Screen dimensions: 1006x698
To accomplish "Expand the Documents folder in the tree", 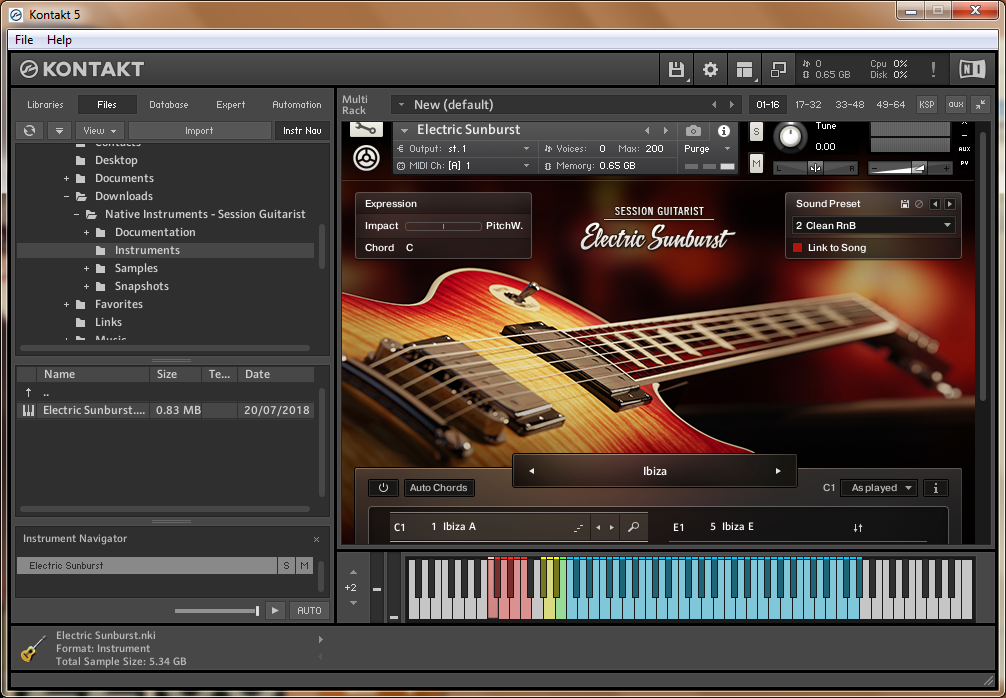I will pyautogui.click(x=67, y=178).
